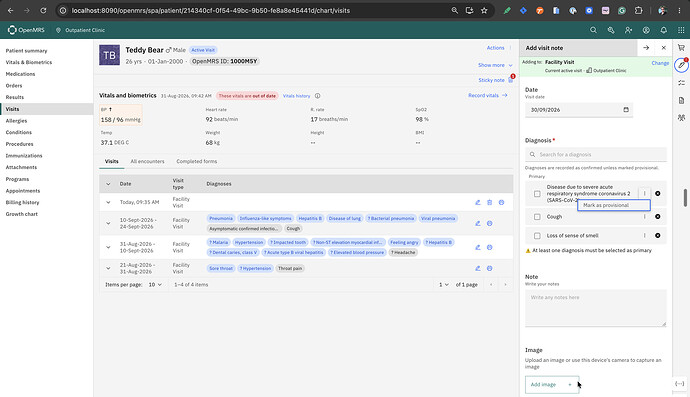
Task: Reload the browser page
Action: click(x=43, y=11)
